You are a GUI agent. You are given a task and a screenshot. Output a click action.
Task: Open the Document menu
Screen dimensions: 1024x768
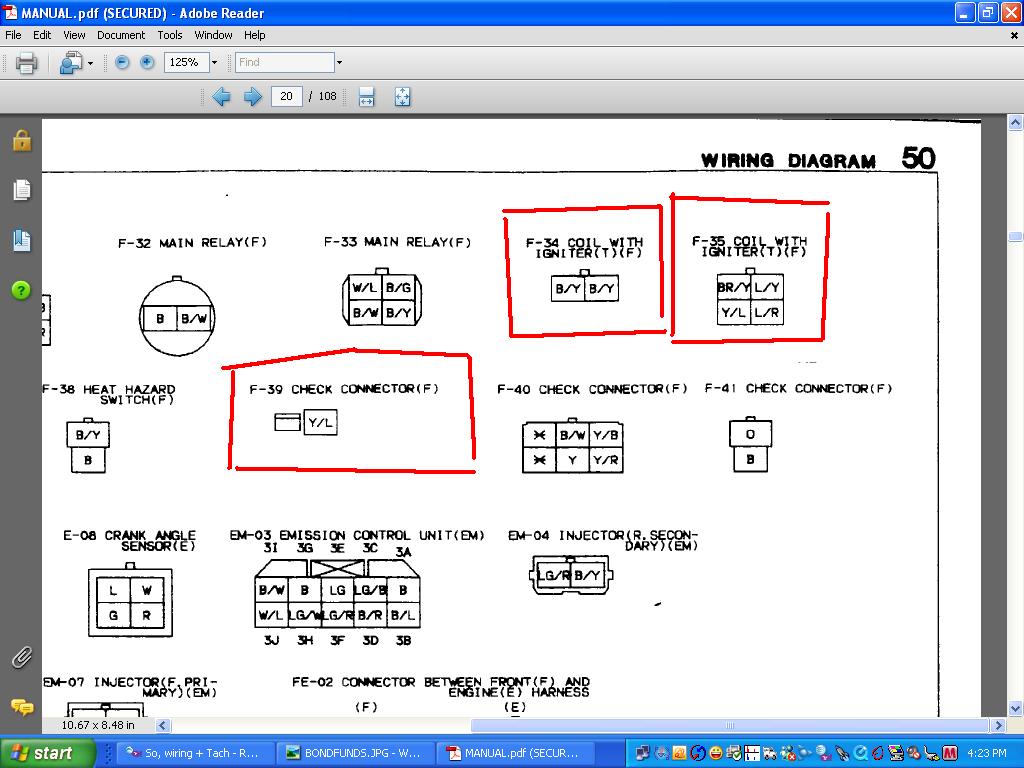pyautogui.click(x=121, y=35)
